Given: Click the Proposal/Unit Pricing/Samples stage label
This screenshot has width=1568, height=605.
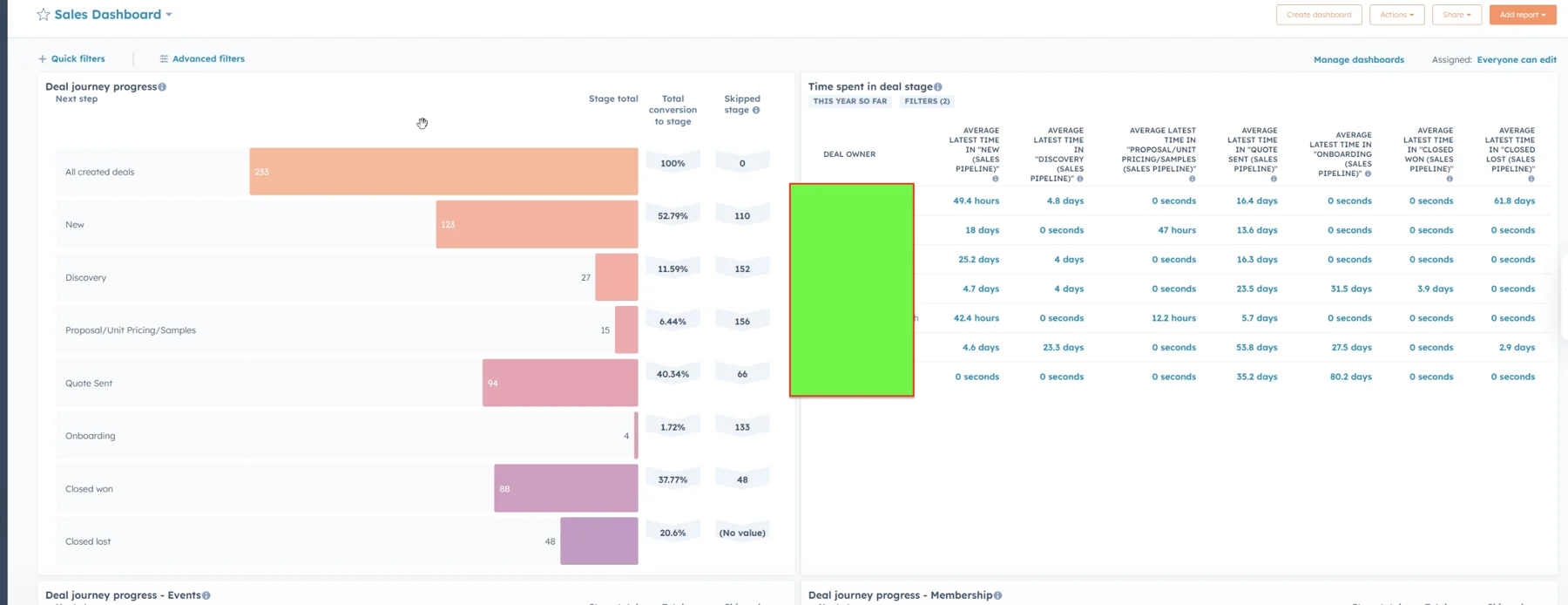Looking at the screenshot, I should click(131, 330).
